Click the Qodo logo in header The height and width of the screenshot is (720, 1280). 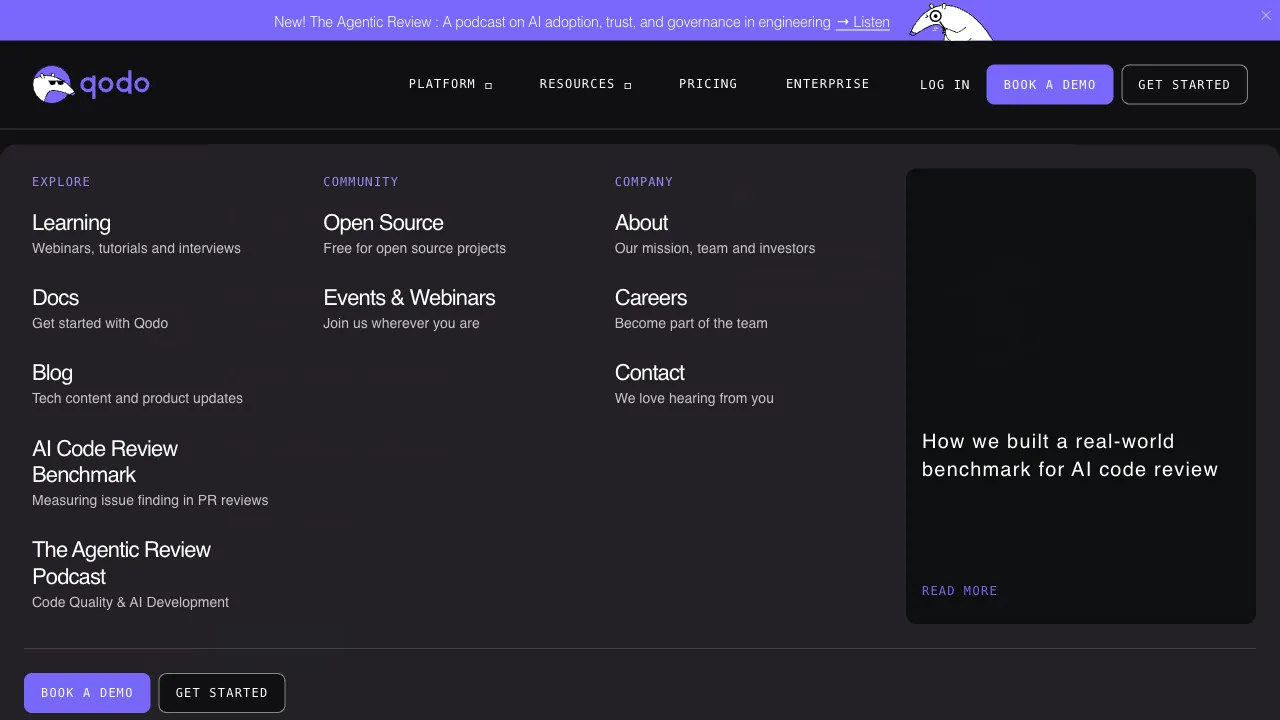(x=91, y=84)
